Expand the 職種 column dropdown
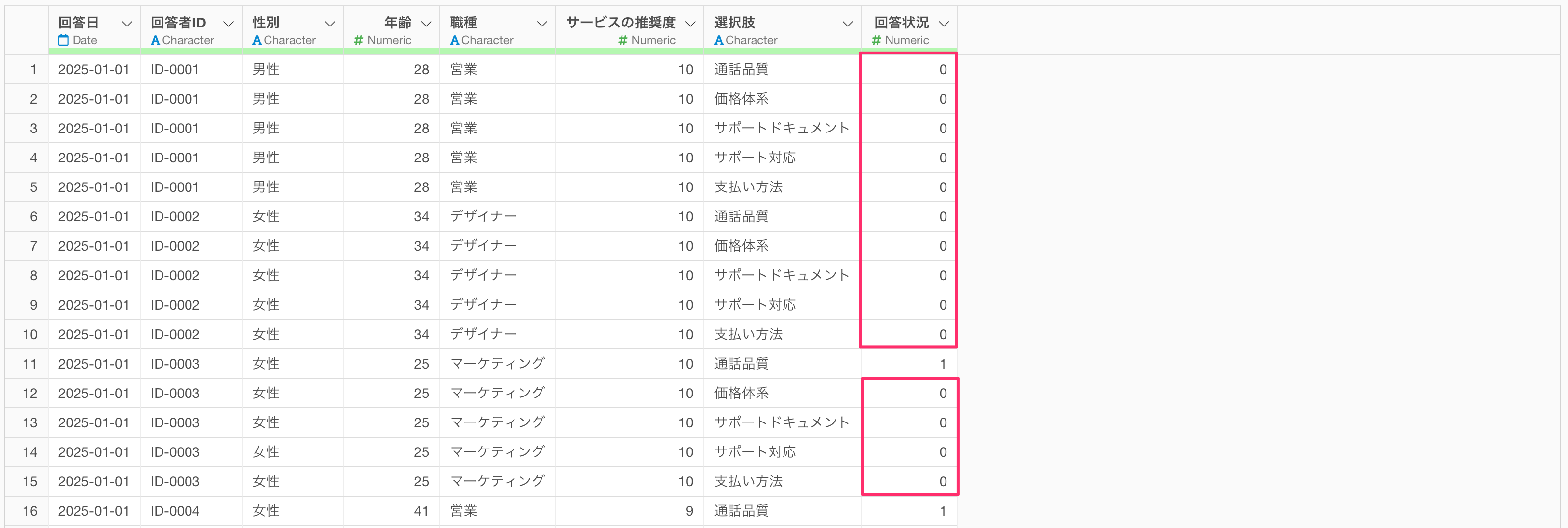The image size is (1568, 528). click(541, 24)
